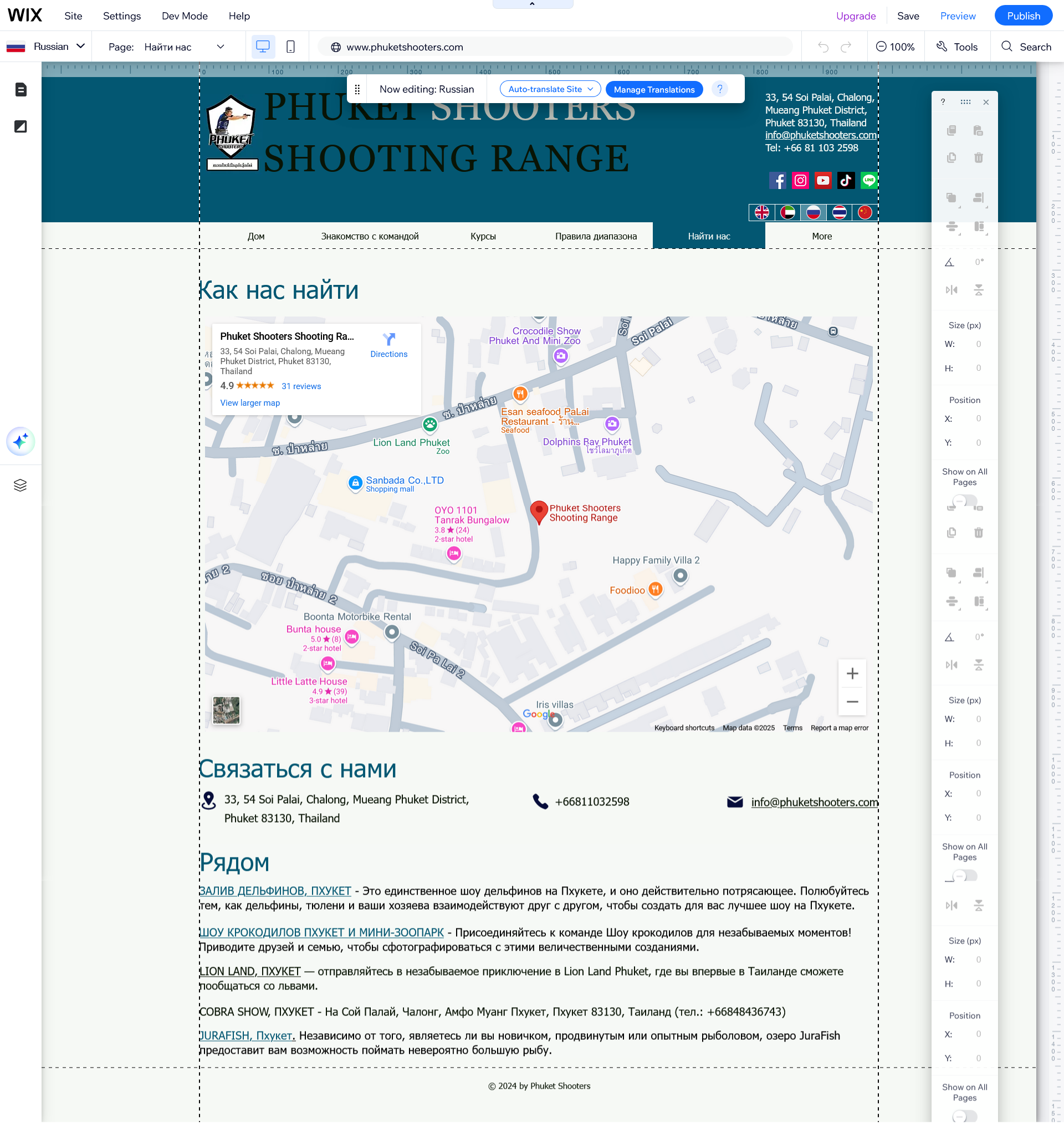Click the edit pencil icon in left sidebar
This screenshot has height=1123, width=1064.
(x=21, y=126)
